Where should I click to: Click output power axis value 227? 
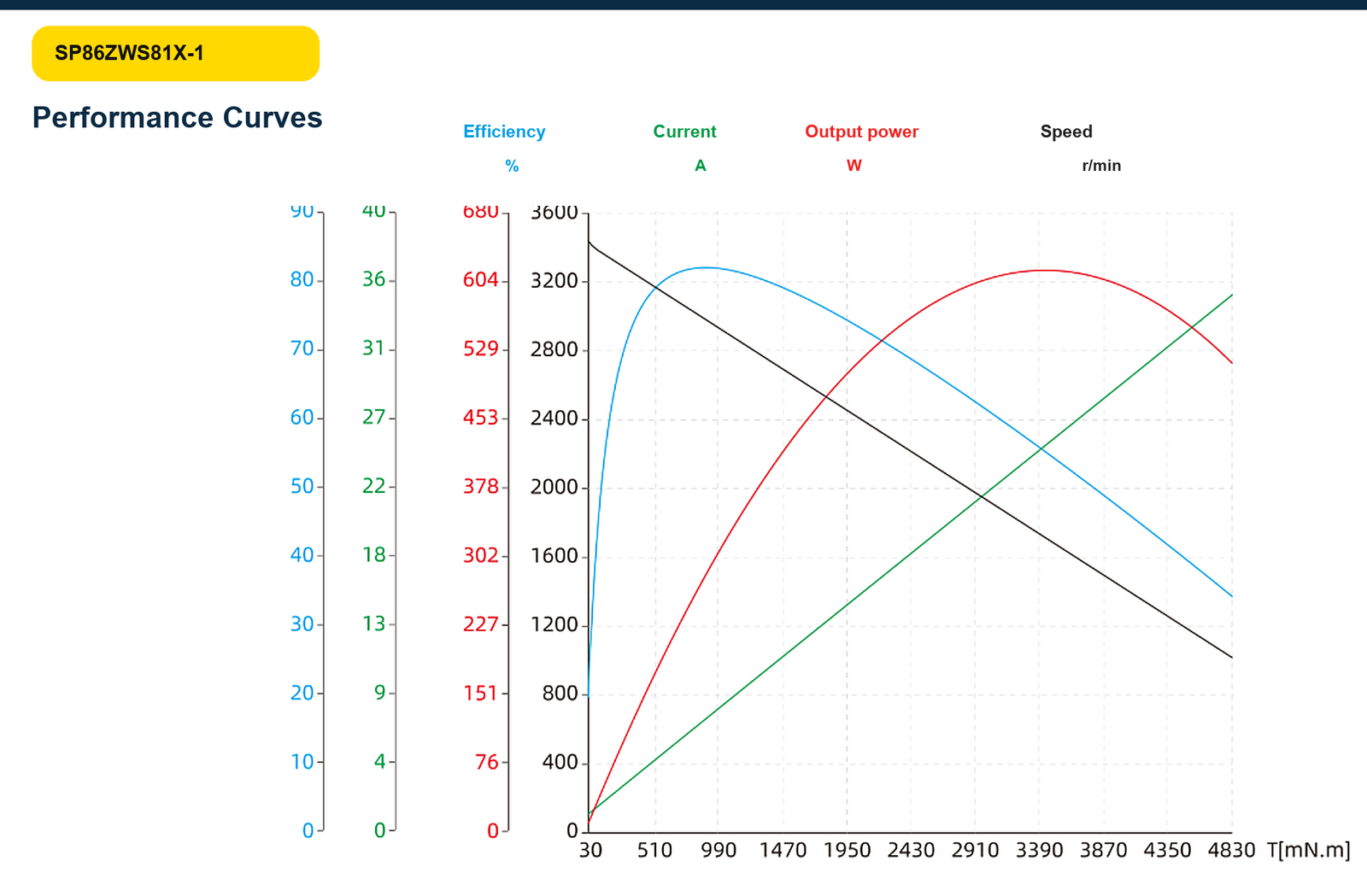pyautogui.click(x=481, y=624)
